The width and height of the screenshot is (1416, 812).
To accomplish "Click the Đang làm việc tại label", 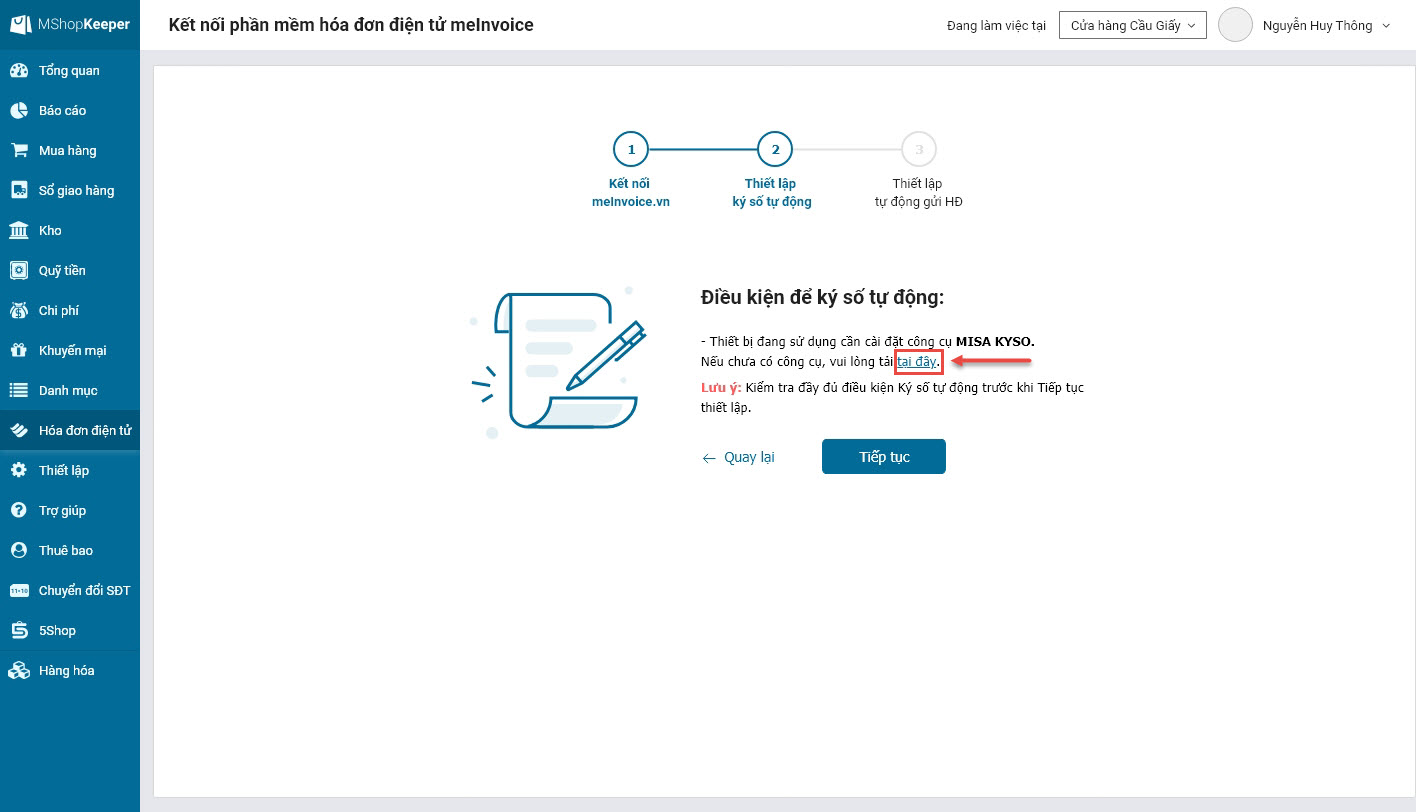I will (x=996, y=26).
